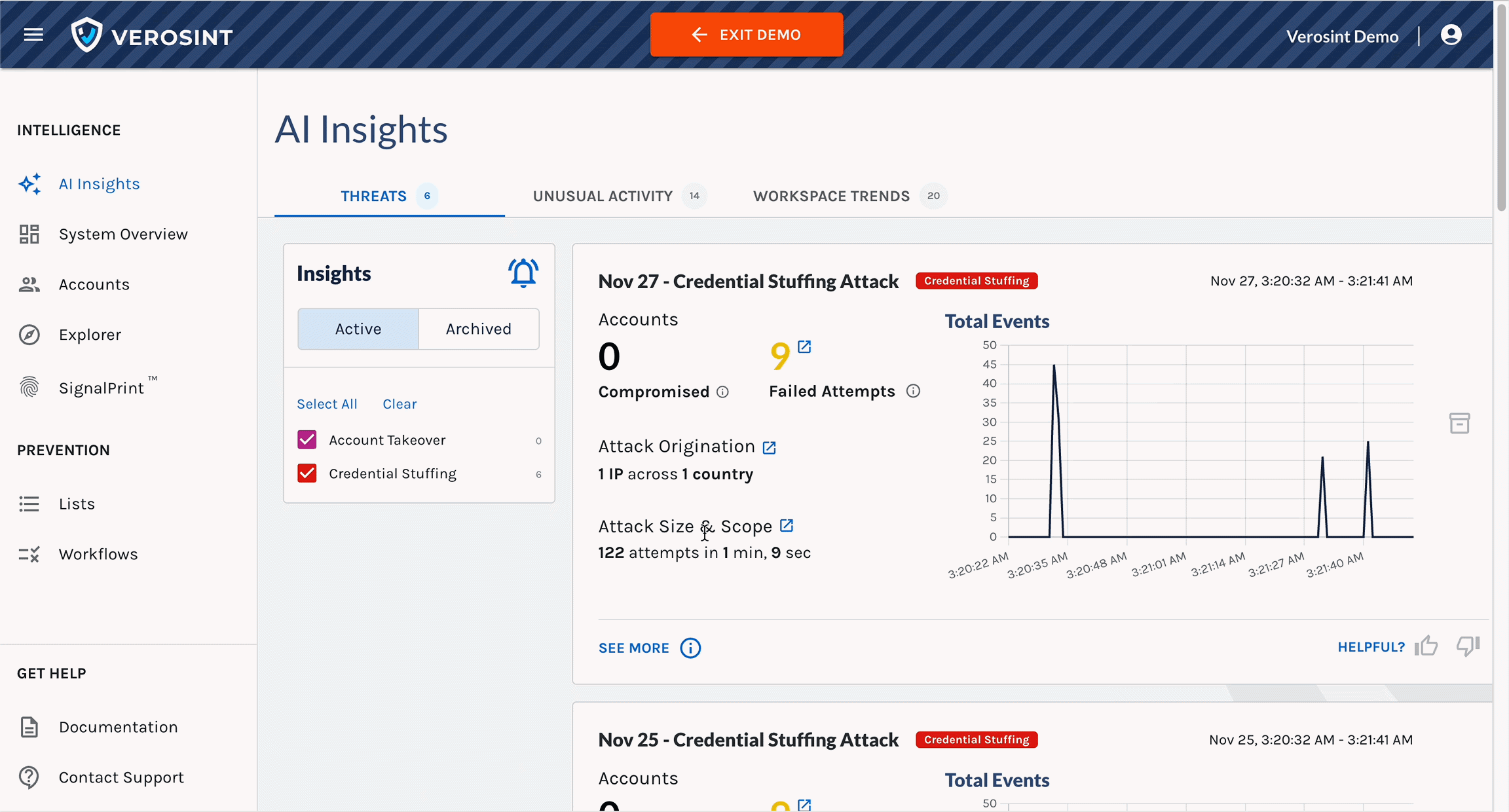Click SEE MORE for credential stuffing attack

[x=634, y=648]
